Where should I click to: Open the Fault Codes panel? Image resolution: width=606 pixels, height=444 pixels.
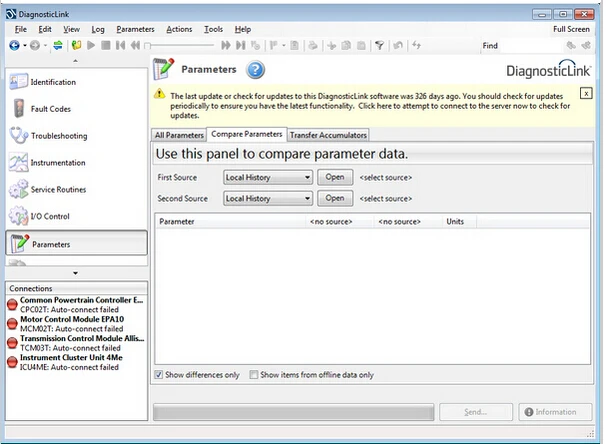click(77, 109)
